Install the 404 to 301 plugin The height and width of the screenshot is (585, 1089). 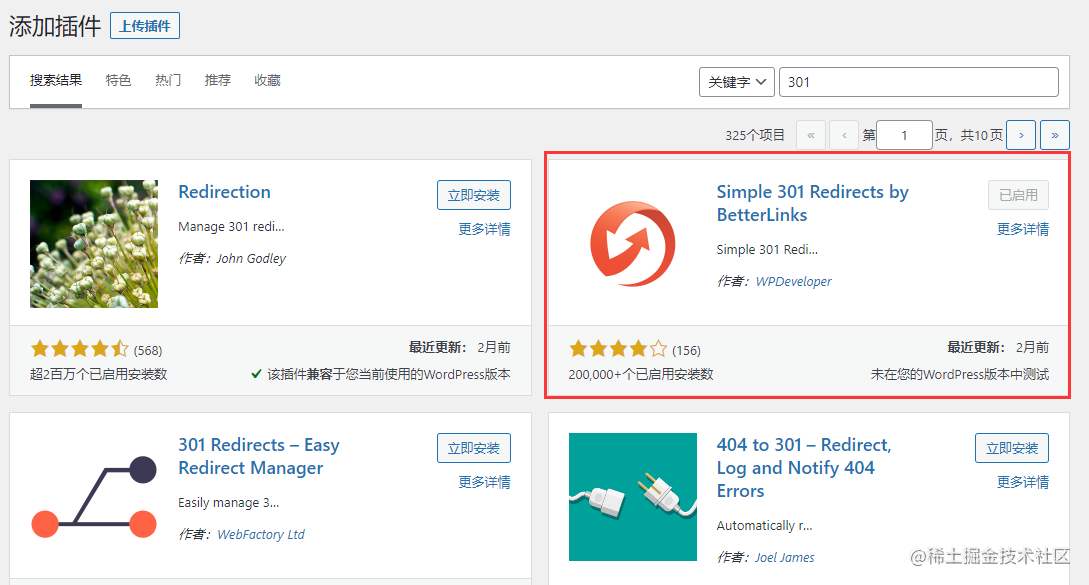pos(1012,448)
